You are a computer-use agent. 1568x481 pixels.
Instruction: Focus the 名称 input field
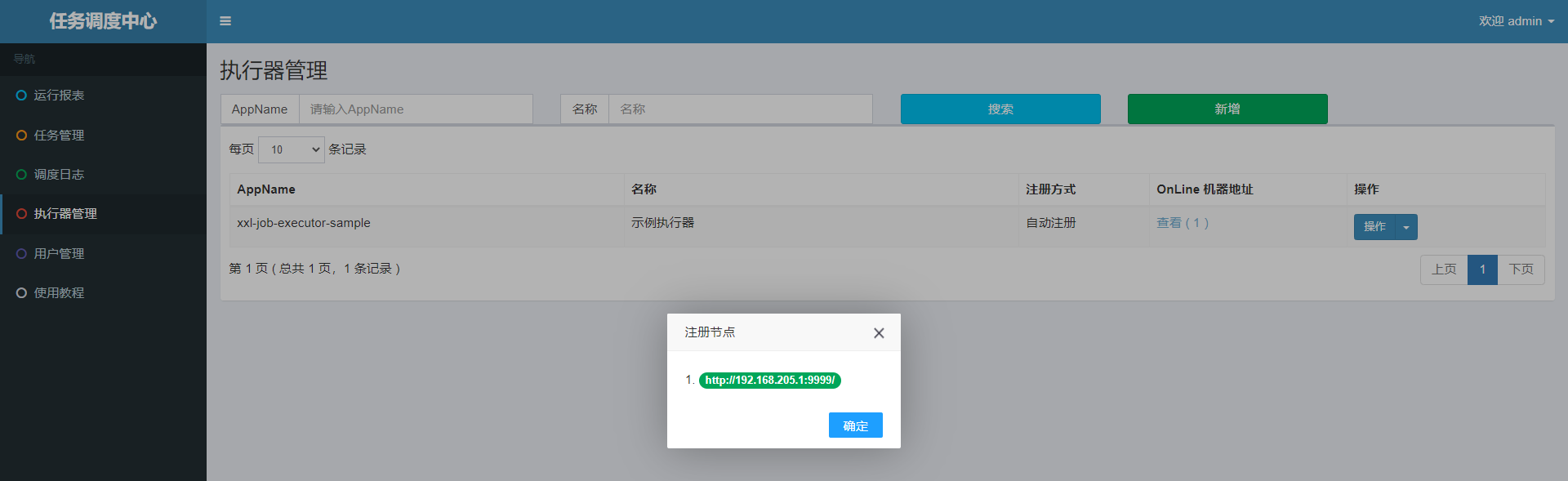[x=740, y=109]
